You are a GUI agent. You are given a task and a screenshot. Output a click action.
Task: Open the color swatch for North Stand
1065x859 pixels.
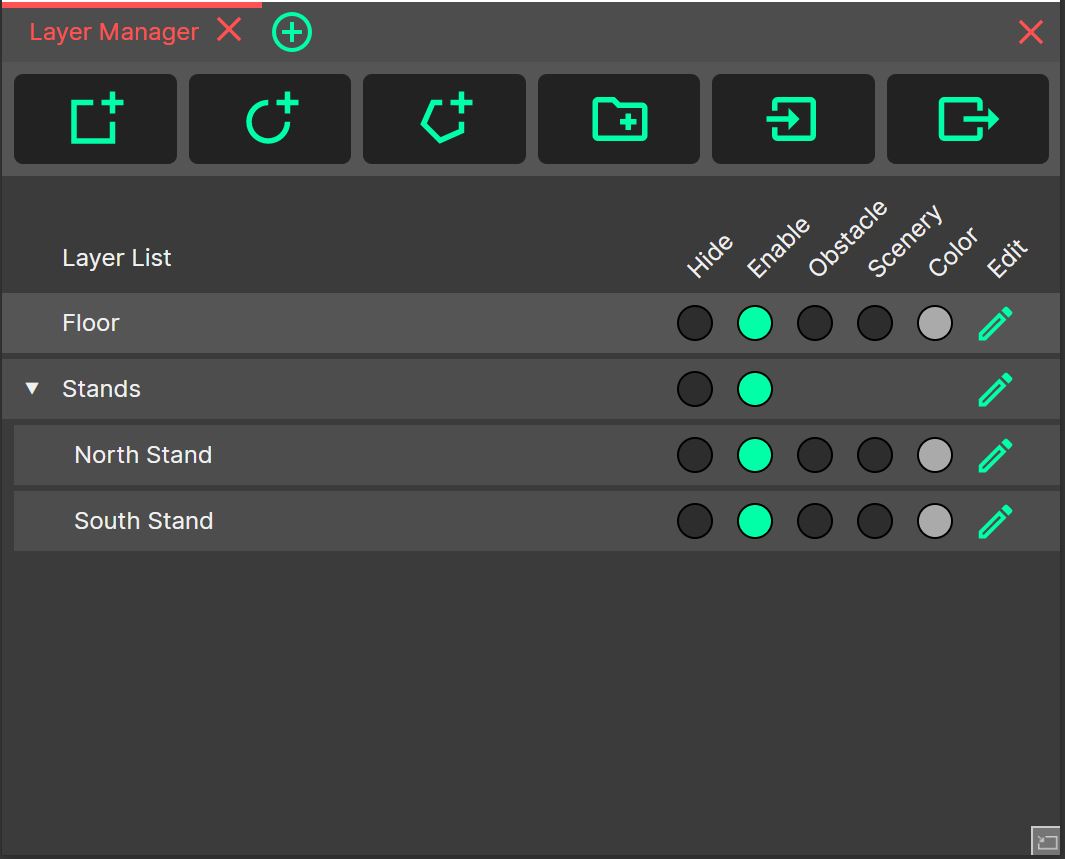(935, 455)
